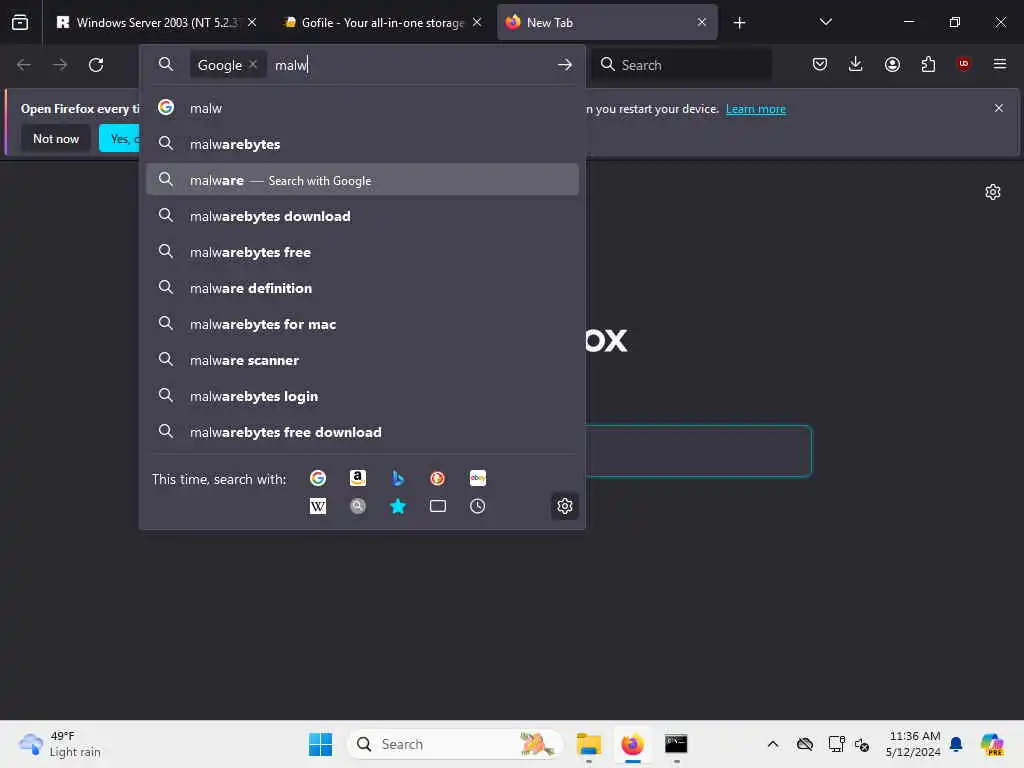Search Bookmarks with the star icon

(x=398, y=506)
